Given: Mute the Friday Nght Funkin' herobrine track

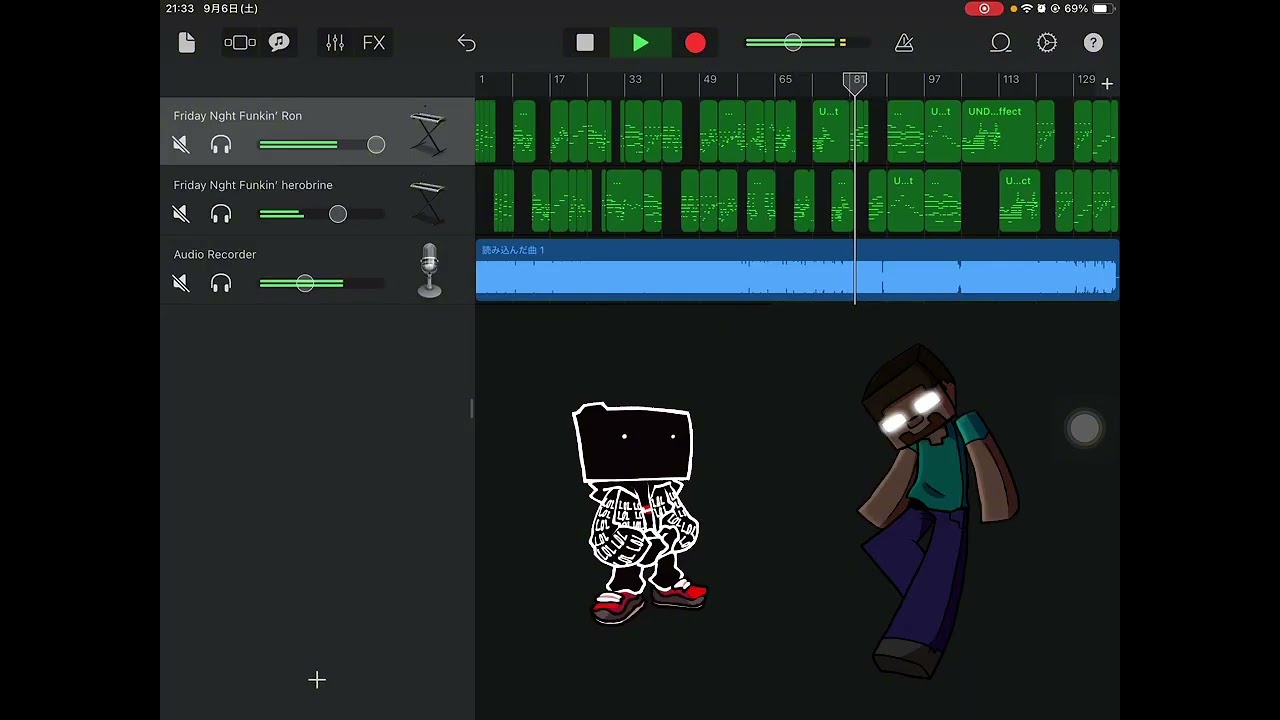Looking at the screenshot, I should tap(181, 214).
